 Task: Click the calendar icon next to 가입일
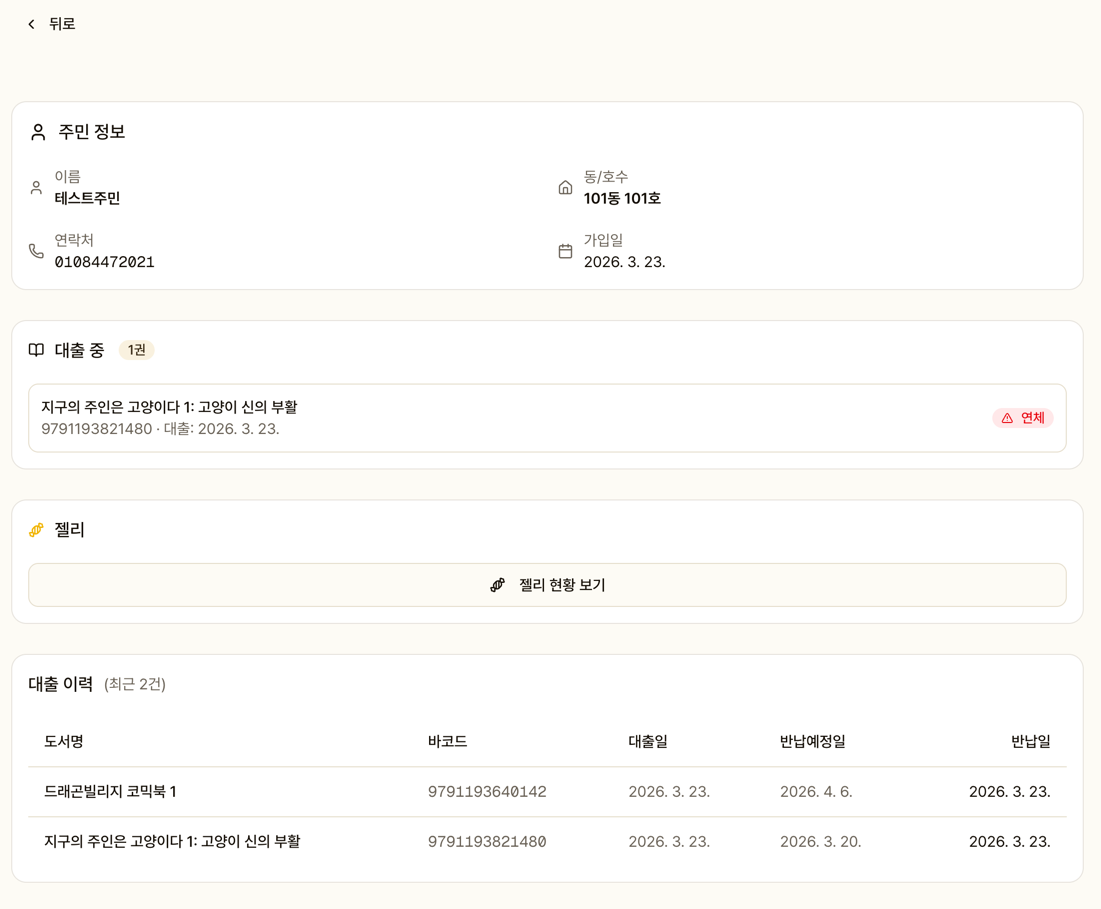click(565, 251)
